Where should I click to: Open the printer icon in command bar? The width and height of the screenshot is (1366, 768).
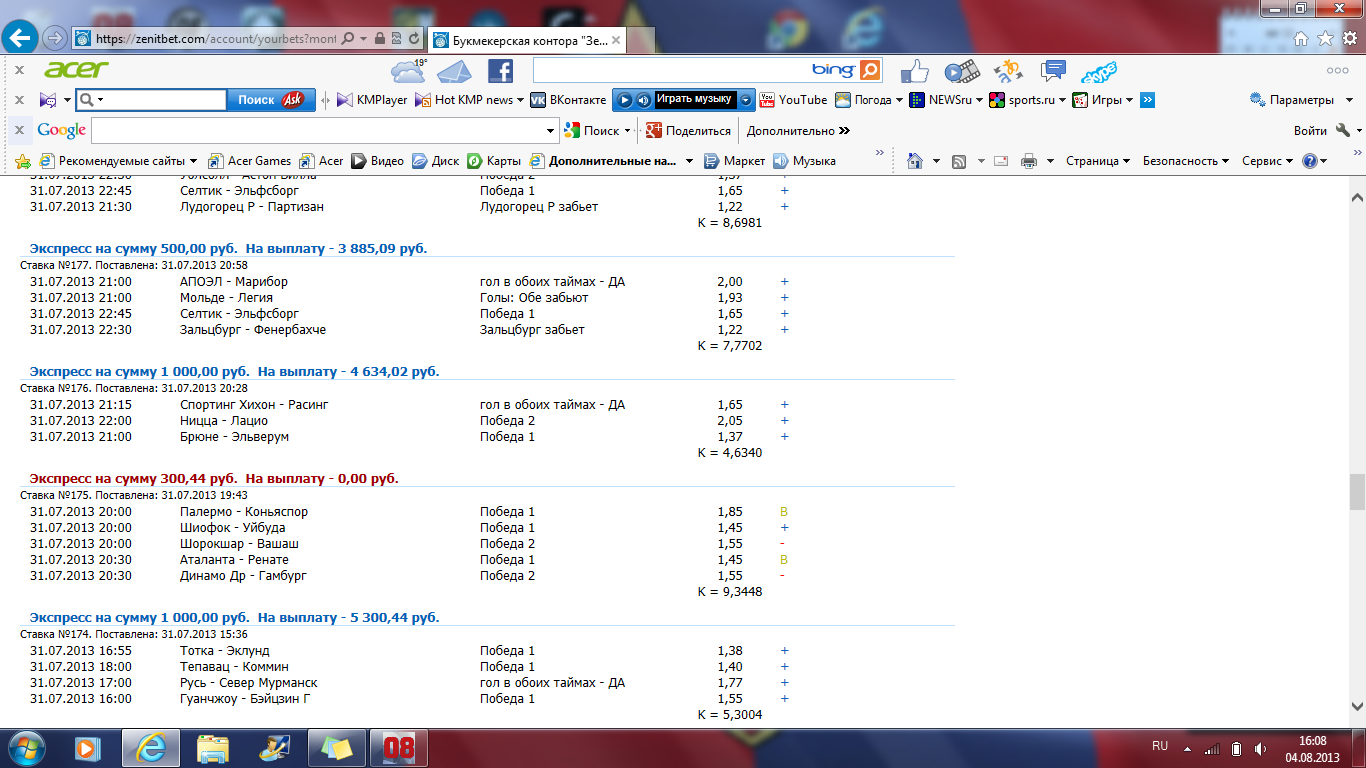click(1029, 161)
